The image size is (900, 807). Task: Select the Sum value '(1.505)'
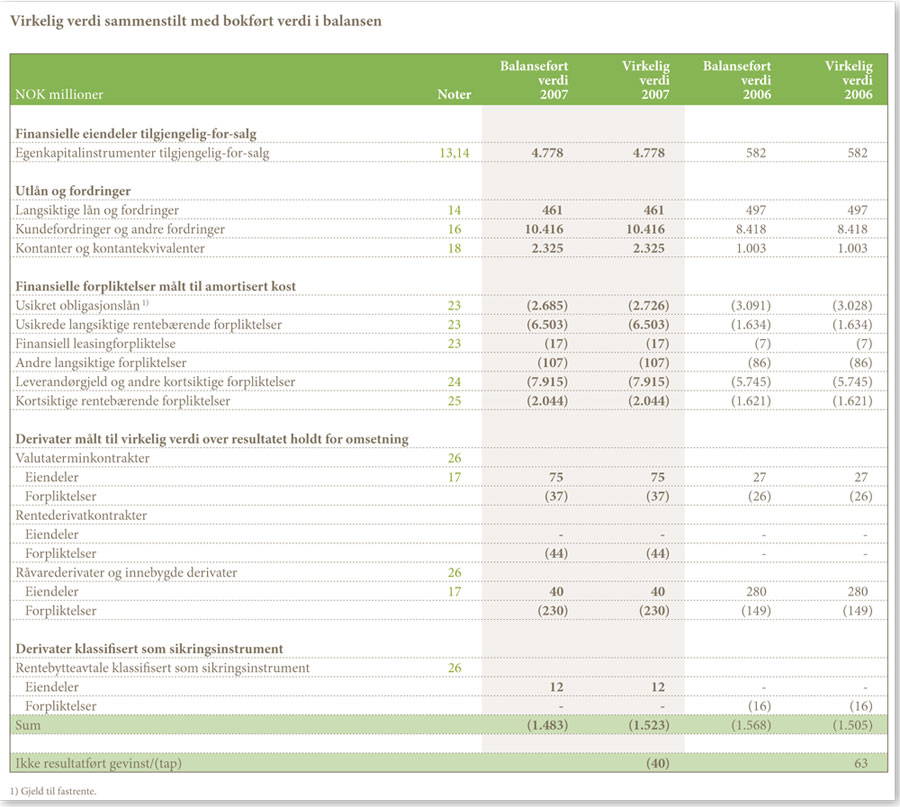(852, 725)
